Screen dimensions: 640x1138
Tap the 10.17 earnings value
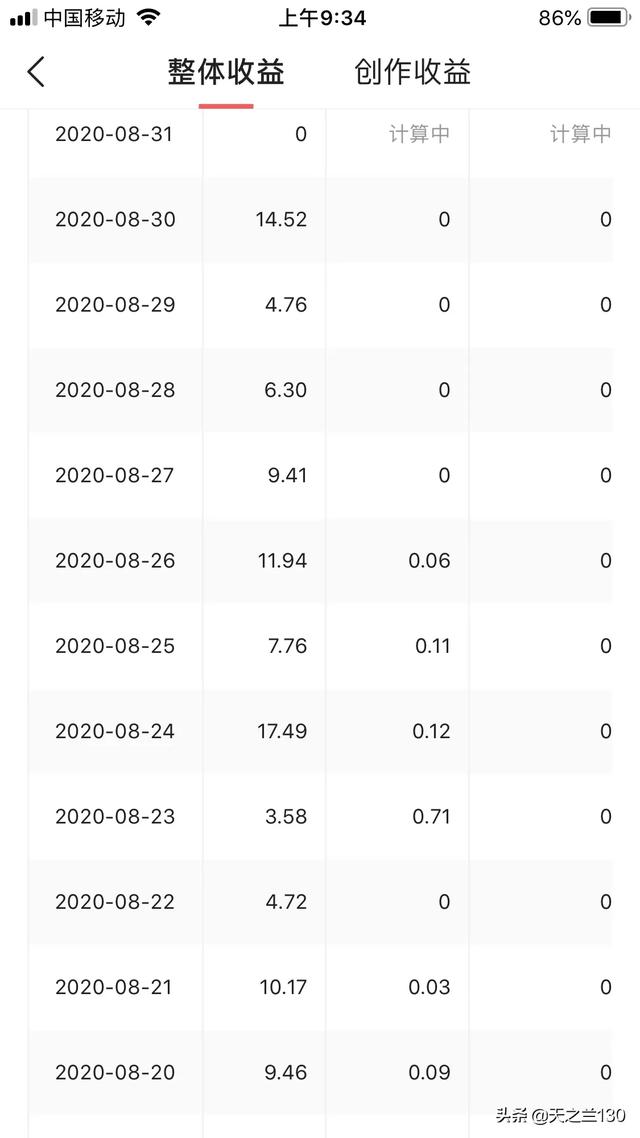click(x=283, y=988)
